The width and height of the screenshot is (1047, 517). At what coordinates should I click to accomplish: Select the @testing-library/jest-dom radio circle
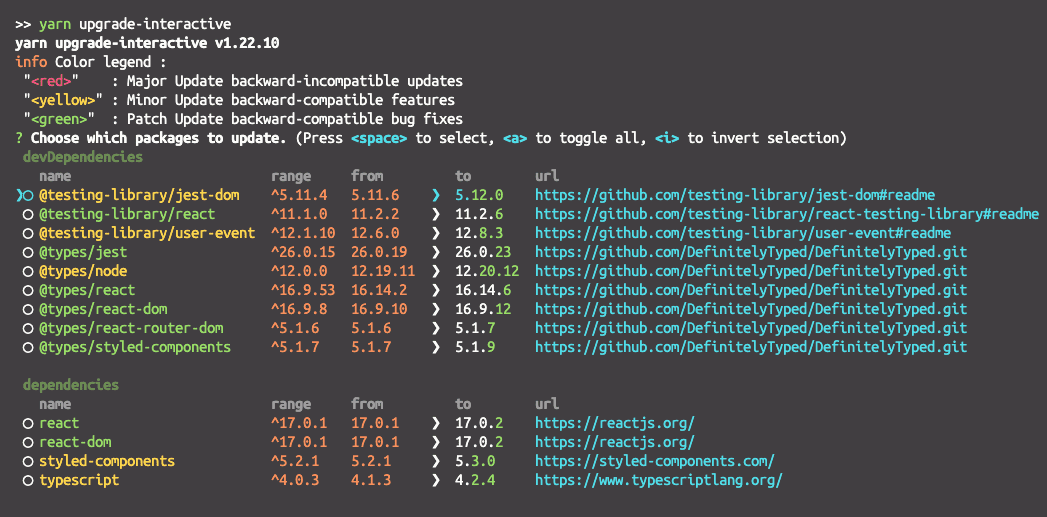point(28,195)
